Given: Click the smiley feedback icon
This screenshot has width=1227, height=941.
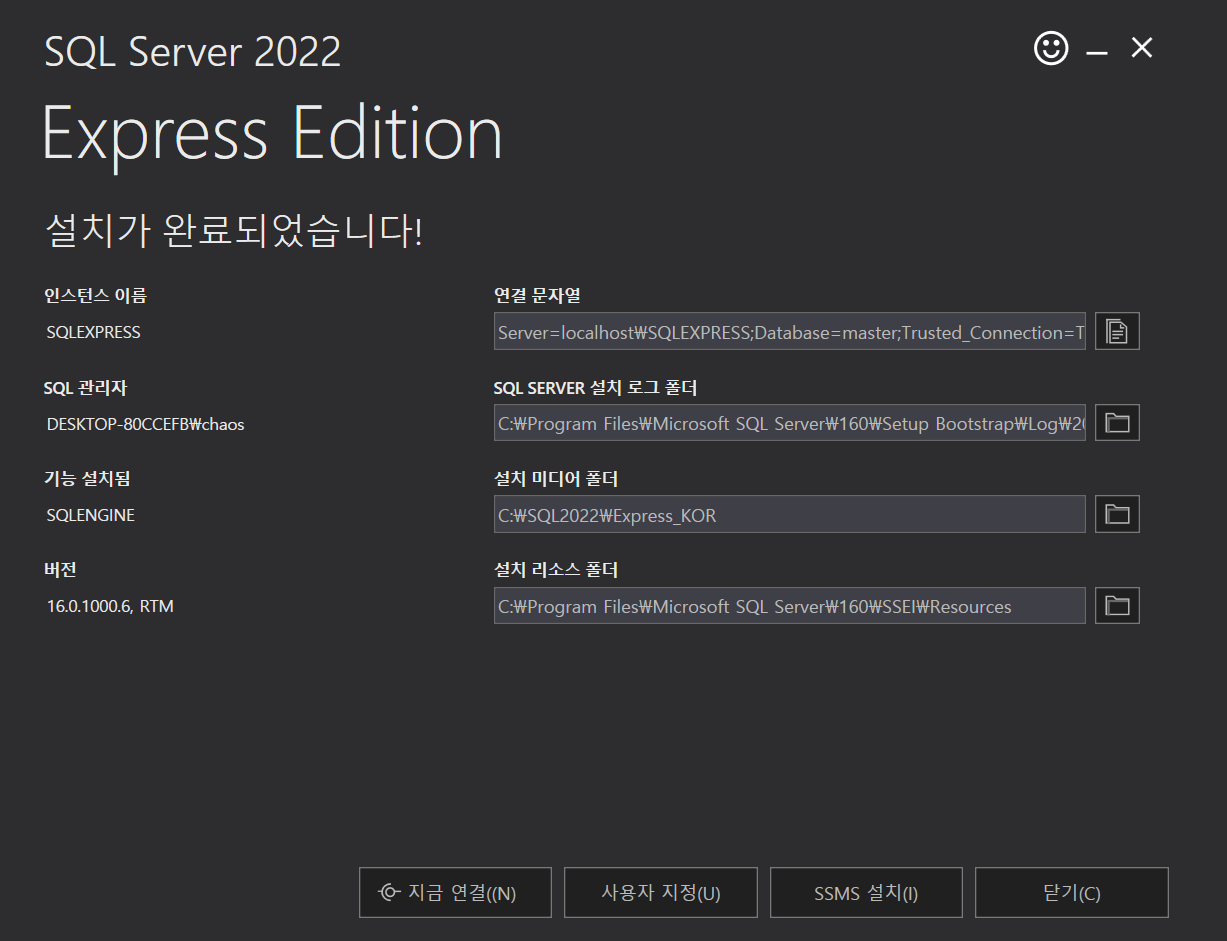Looking at the screenshot, I should point(1051,48).
